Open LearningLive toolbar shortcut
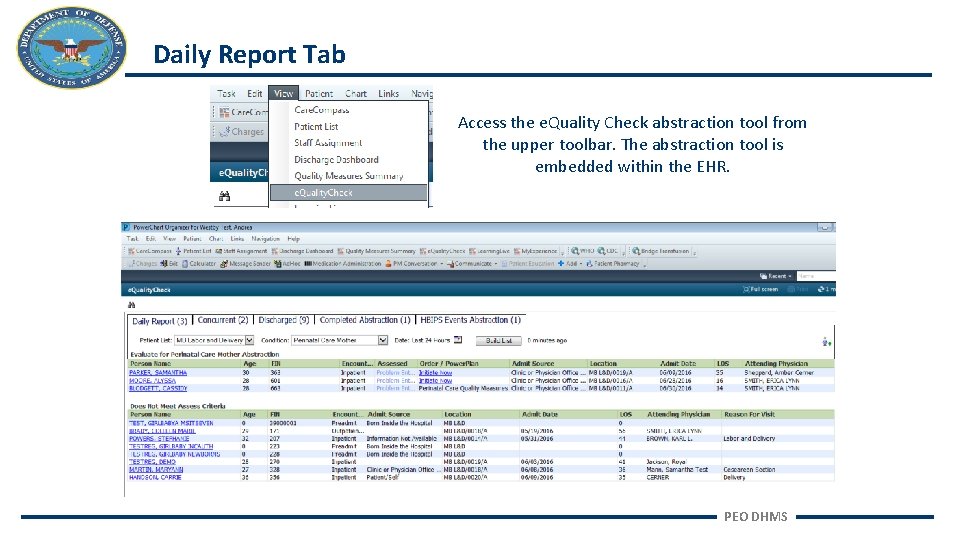Image resolution: width=960 pixels, height=540 pixels. click(x=489, y=251)
